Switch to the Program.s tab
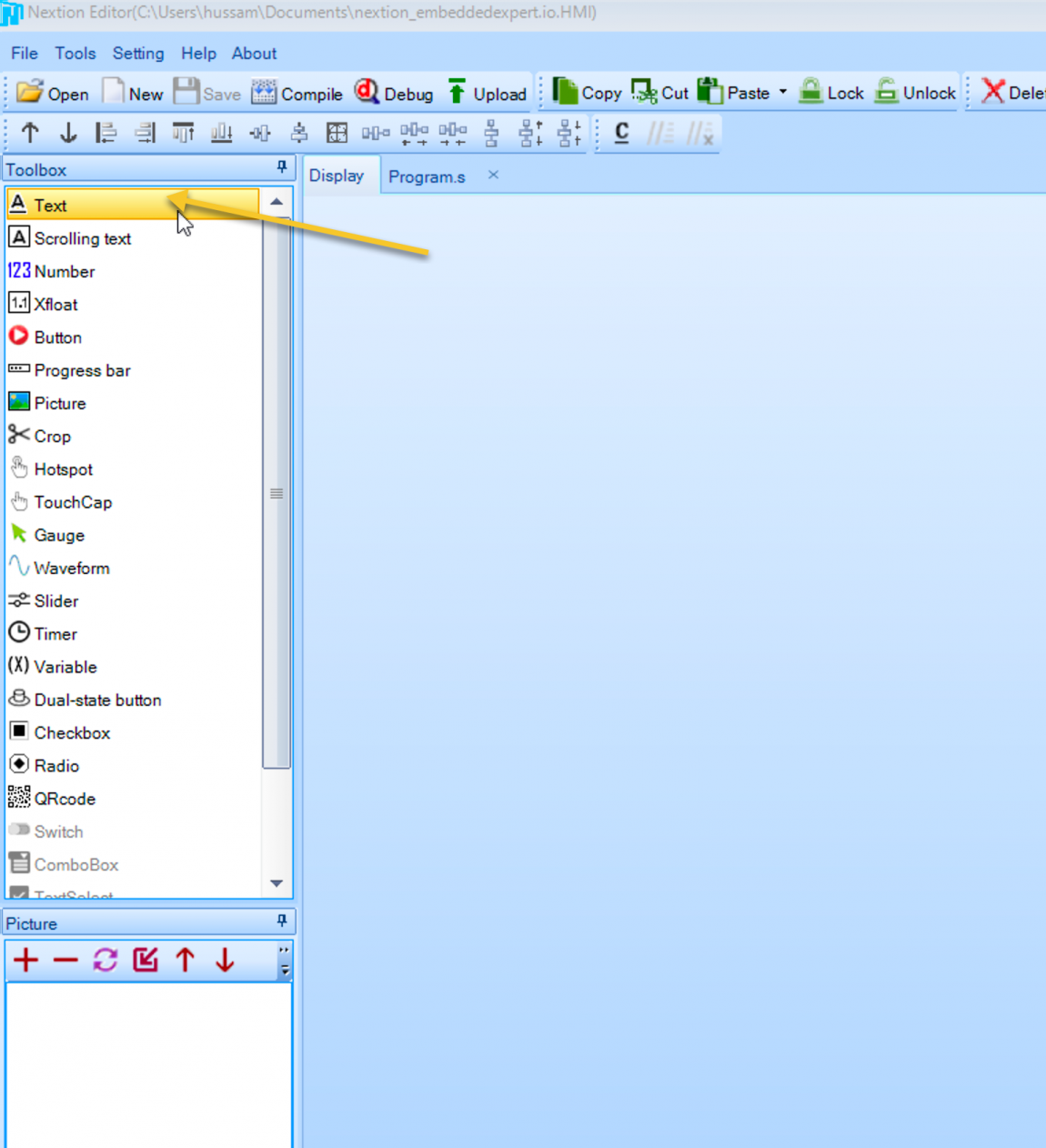This screenshot has height=1148, width=1046. point(427,176)
